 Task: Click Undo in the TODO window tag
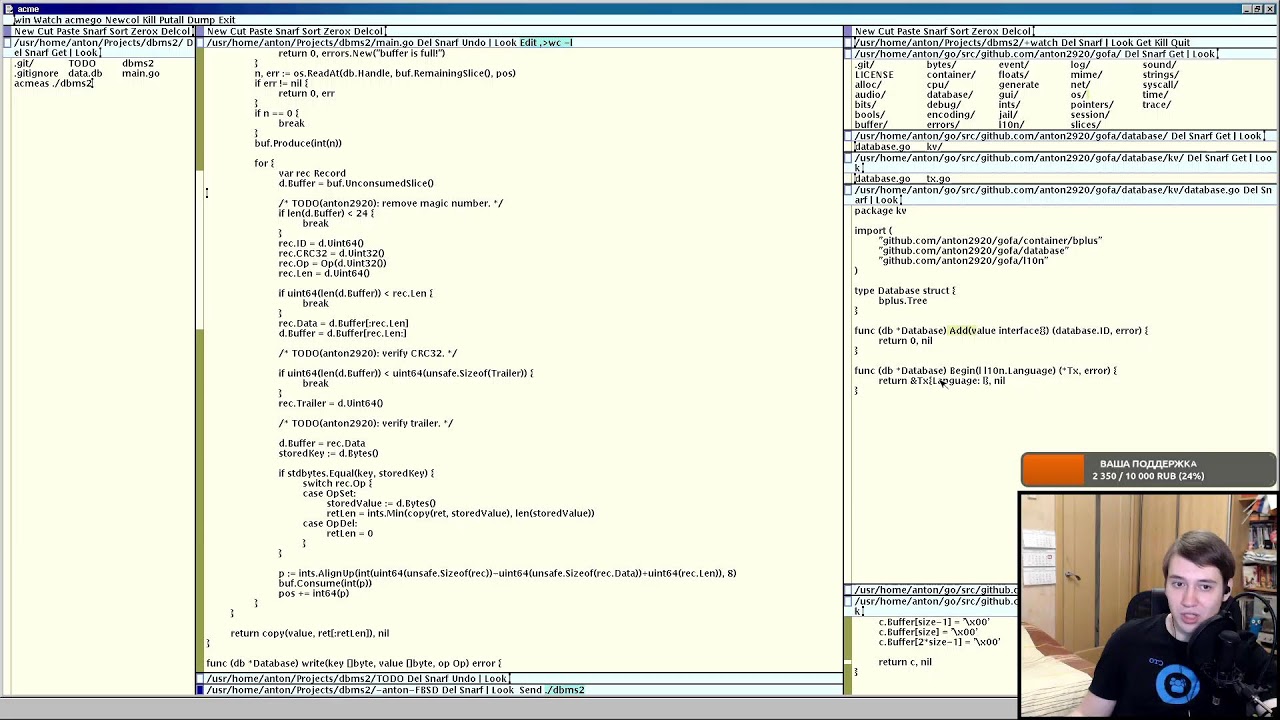point(465,679)
